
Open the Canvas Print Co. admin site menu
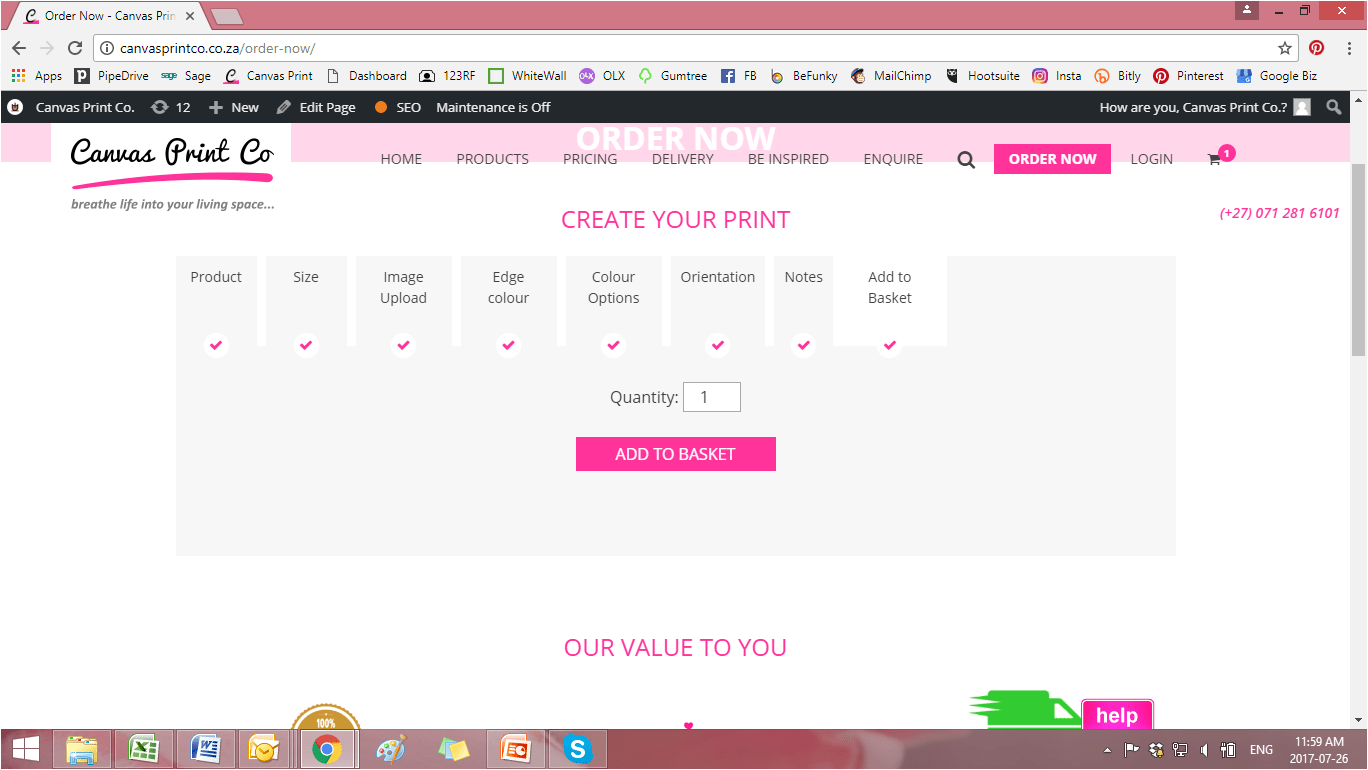pos(85,107)
